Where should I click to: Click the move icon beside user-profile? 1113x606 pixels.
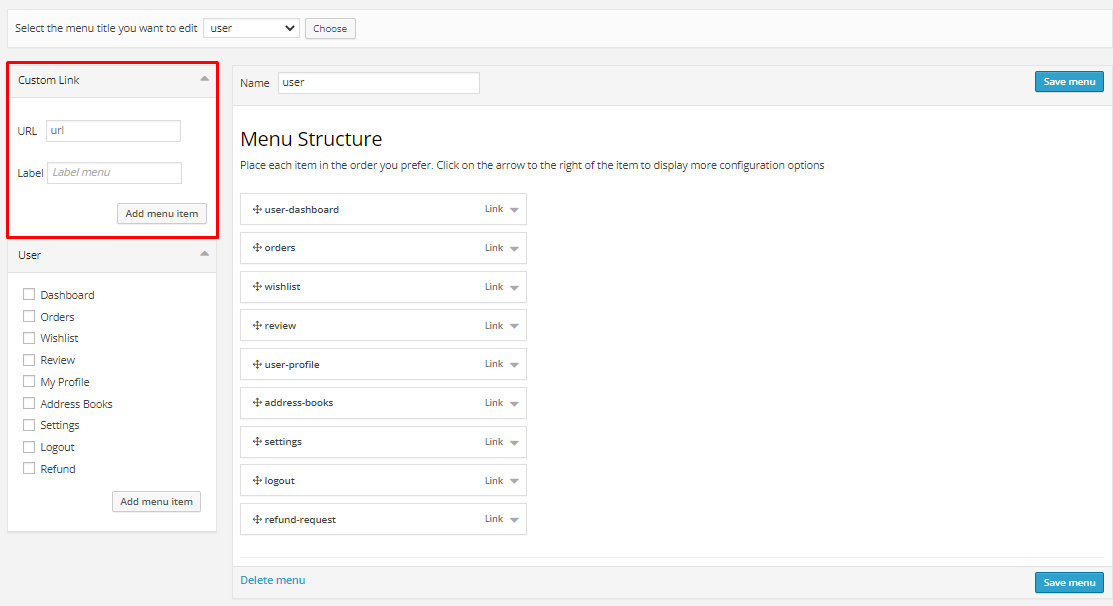(257, 365)
